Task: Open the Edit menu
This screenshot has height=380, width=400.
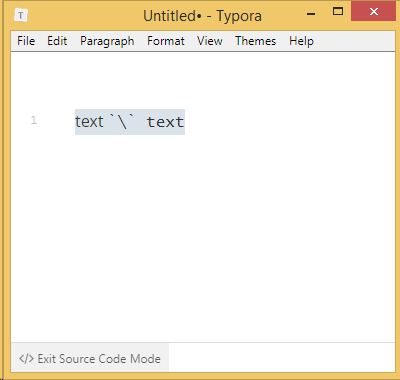Action: (57, 41)
